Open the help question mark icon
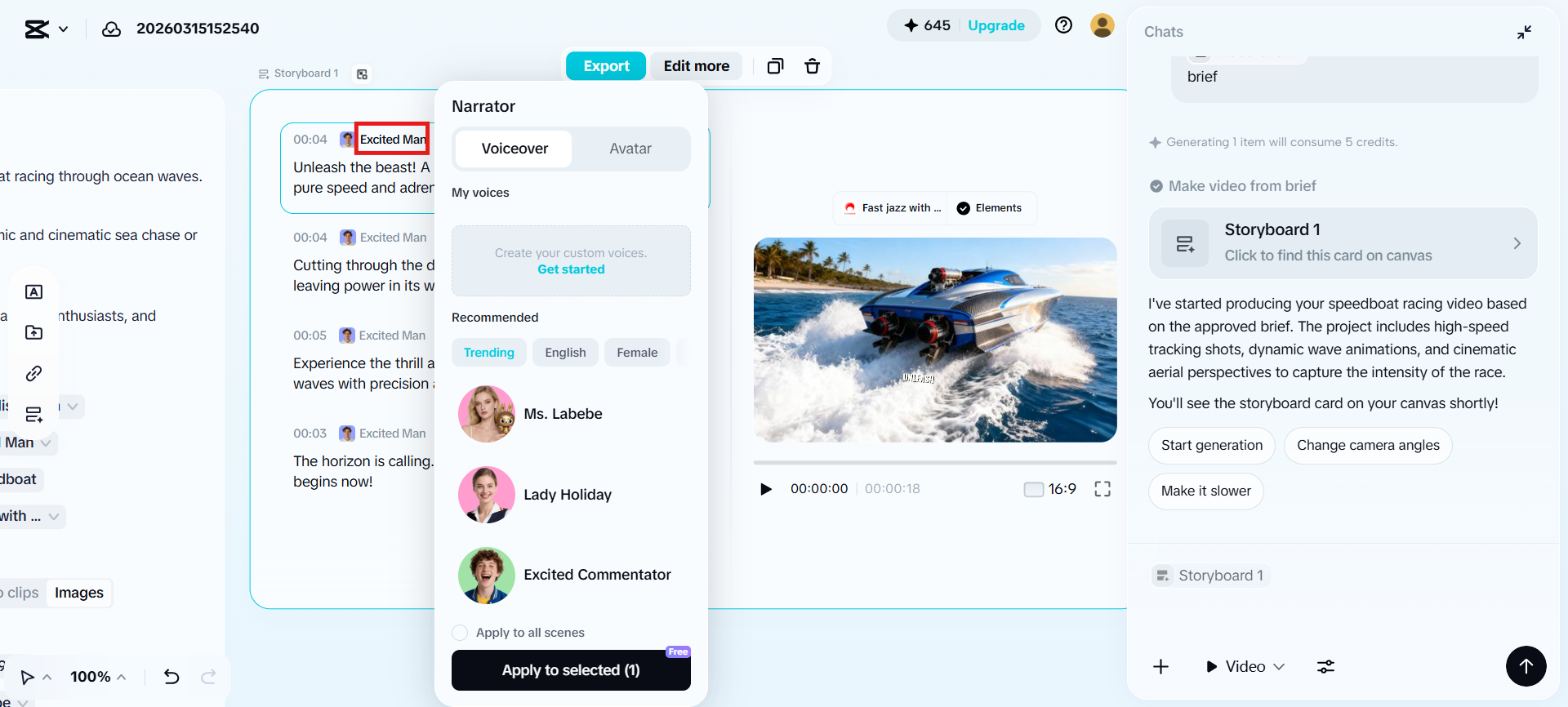 [1063, 25]
